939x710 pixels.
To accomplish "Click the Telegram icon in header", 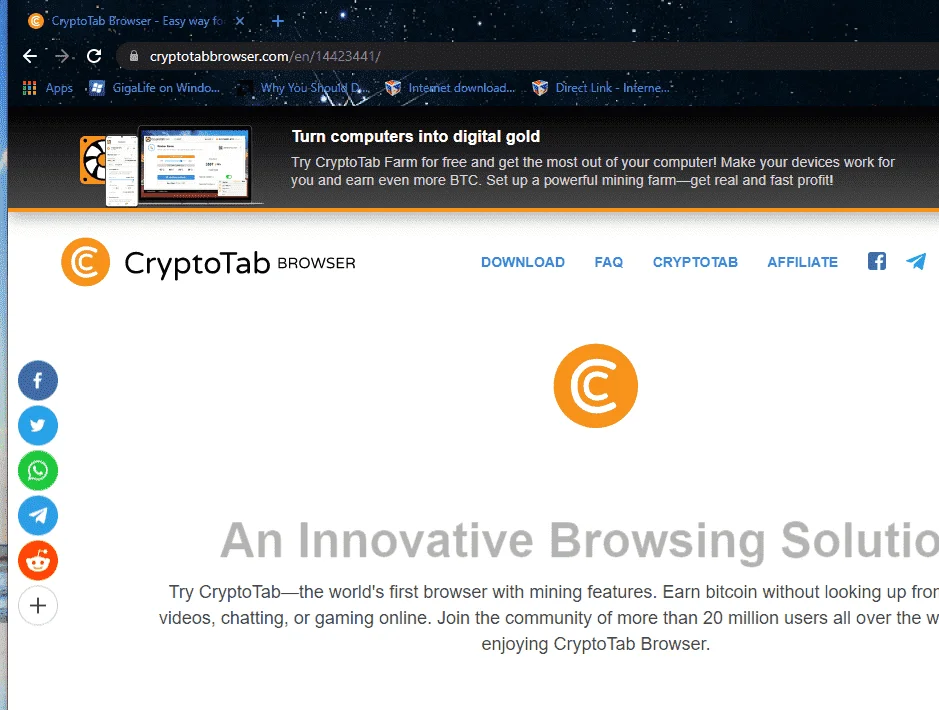I will (916, 261).
